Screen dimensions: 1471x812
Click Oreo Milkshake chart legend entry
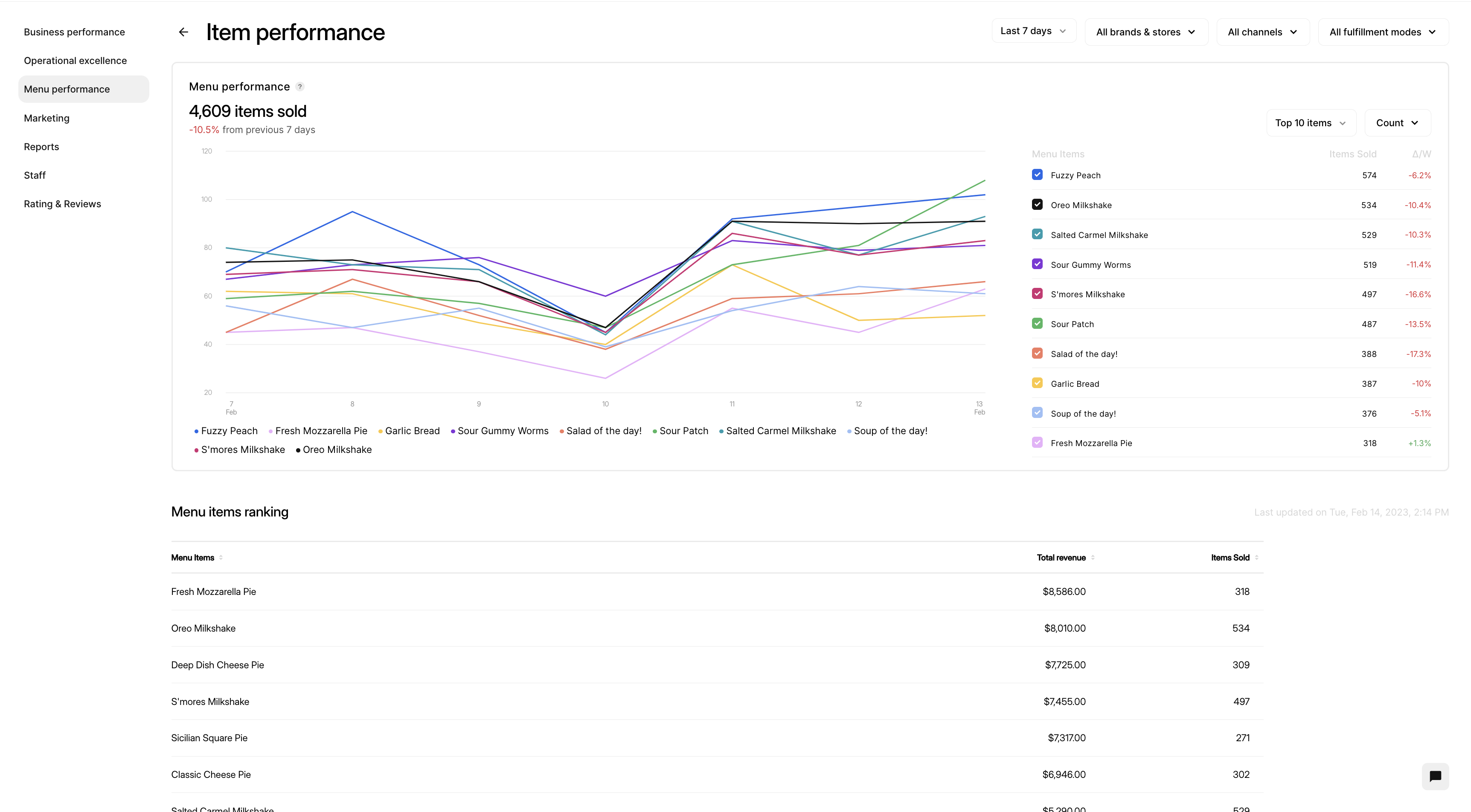[334, 449]
